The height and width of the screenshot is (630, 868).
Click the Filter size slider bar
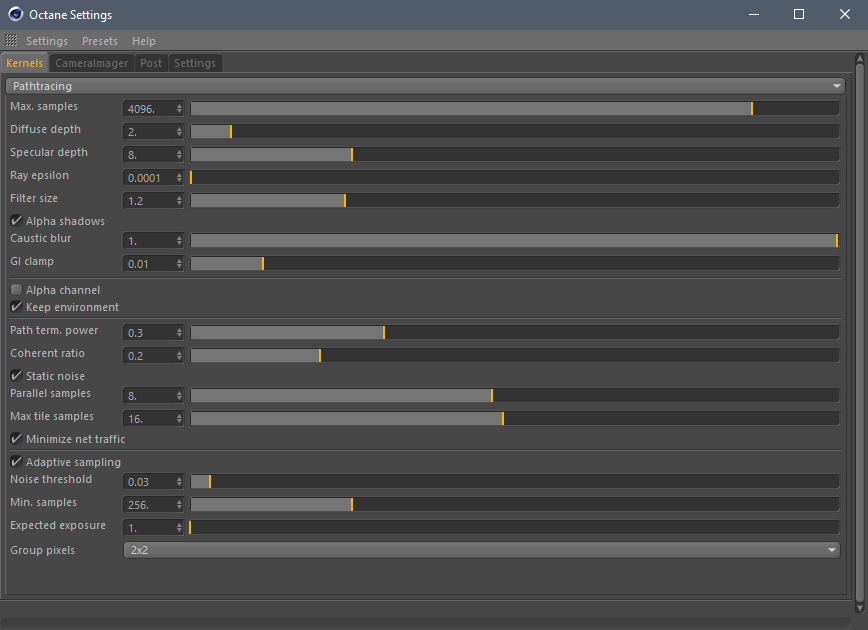coord(515,200)
